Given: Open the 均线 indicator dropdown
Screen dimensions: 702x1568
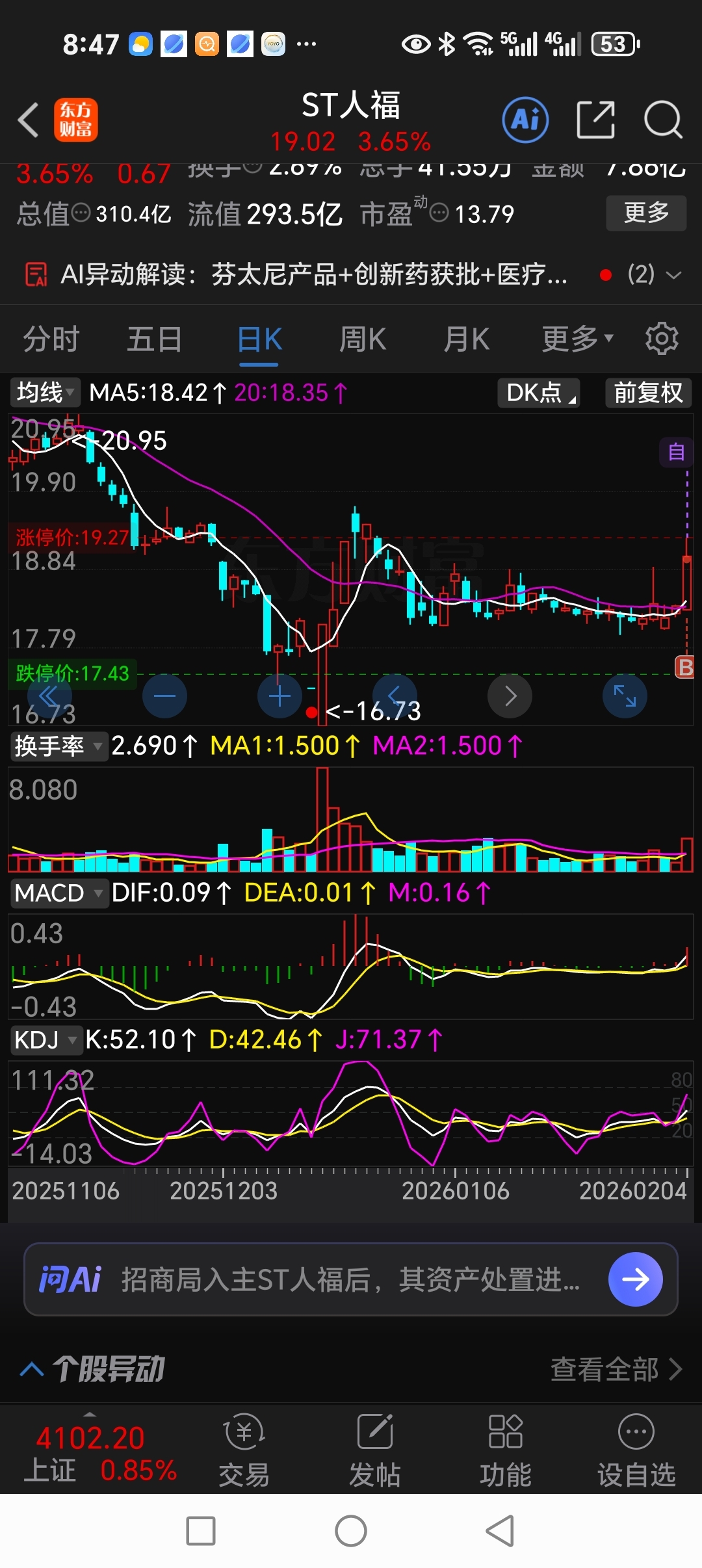Looking at the screenshot, I should (x=45, y=393).
